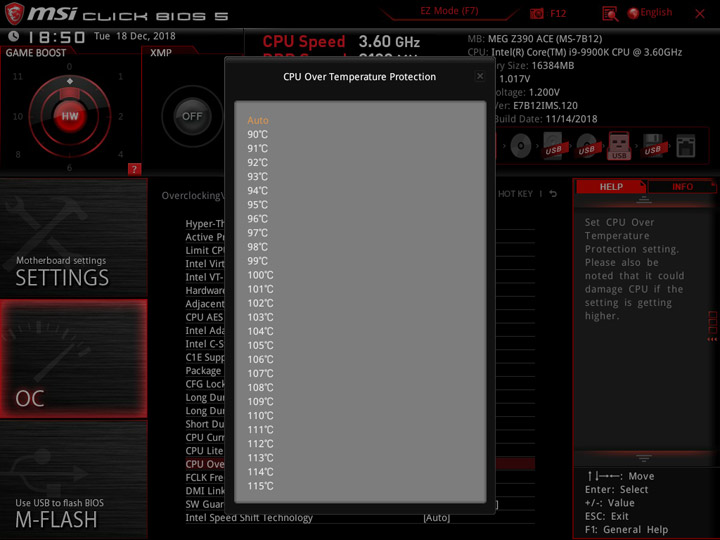
Task: Select the optical disc boot device icon
Action: click(x=521, y=146)
